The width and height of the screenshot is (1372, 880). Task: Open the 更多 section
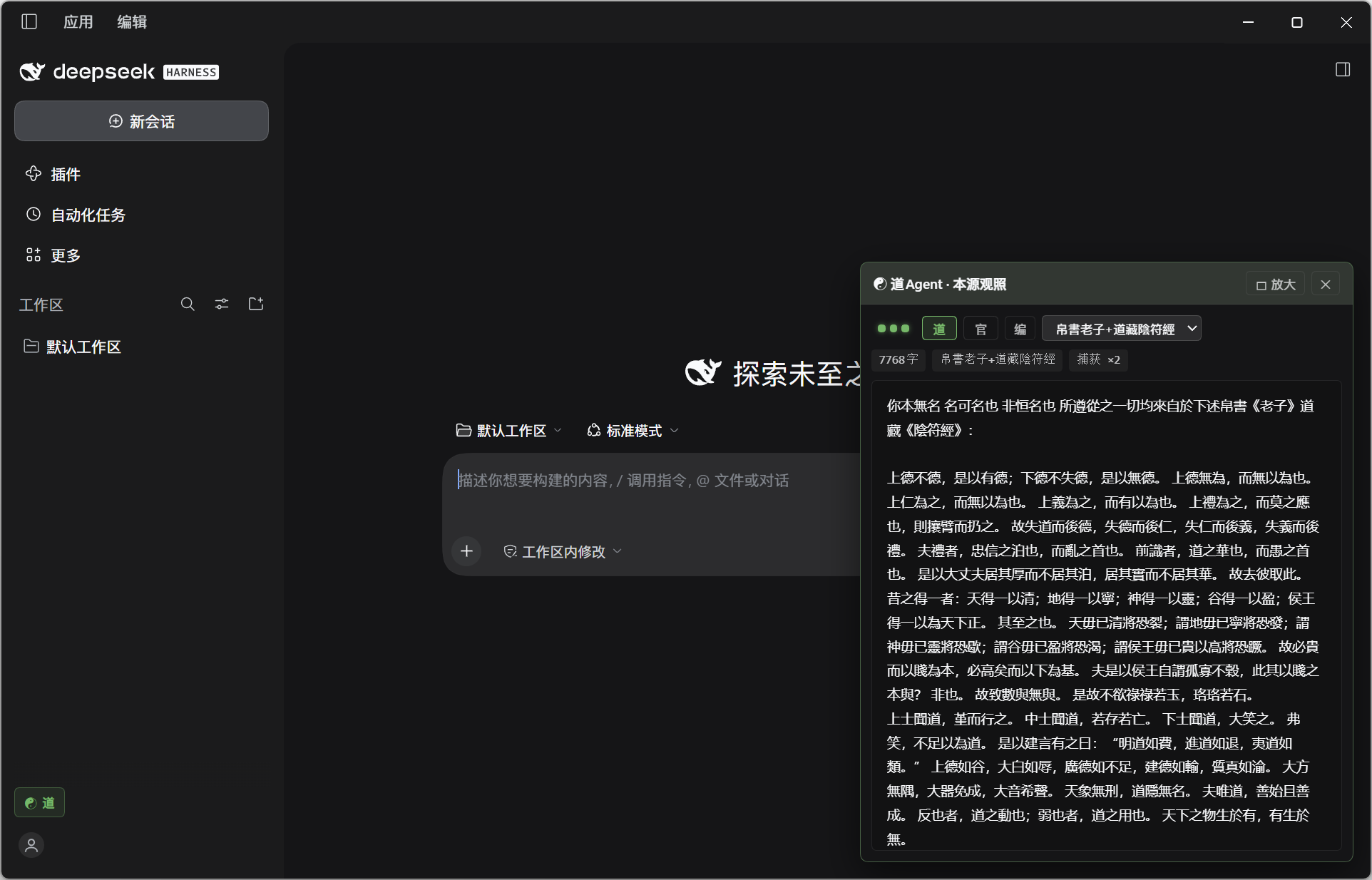[141, 255]
